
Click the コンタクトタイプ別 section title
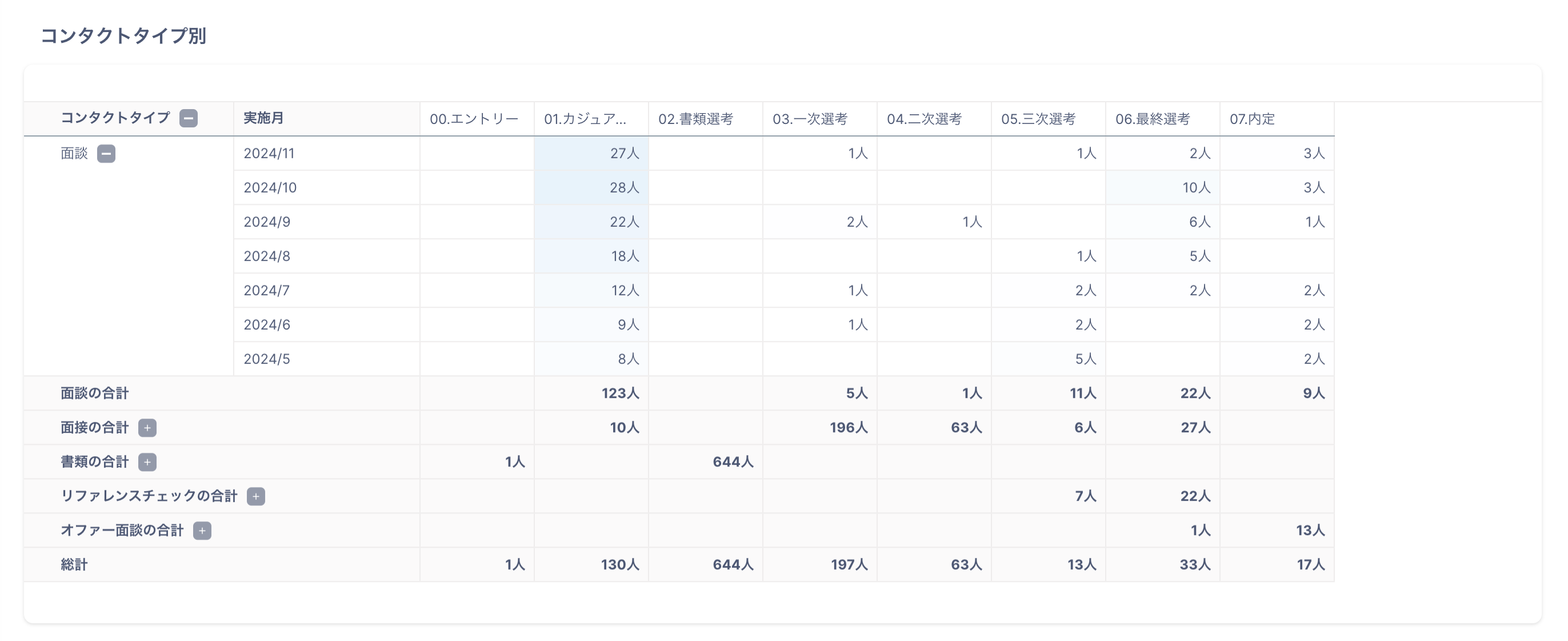pyautogui.click(x=123, y=35)
